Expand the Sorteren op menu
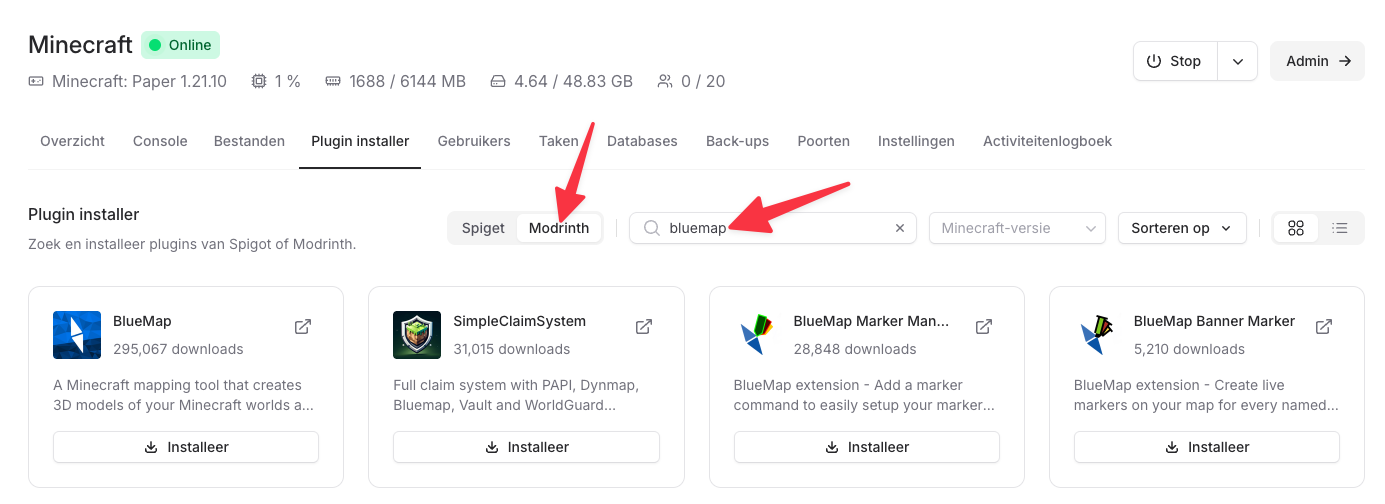This screenshot has width=1385, height=504. click(x=1181, y=228)
